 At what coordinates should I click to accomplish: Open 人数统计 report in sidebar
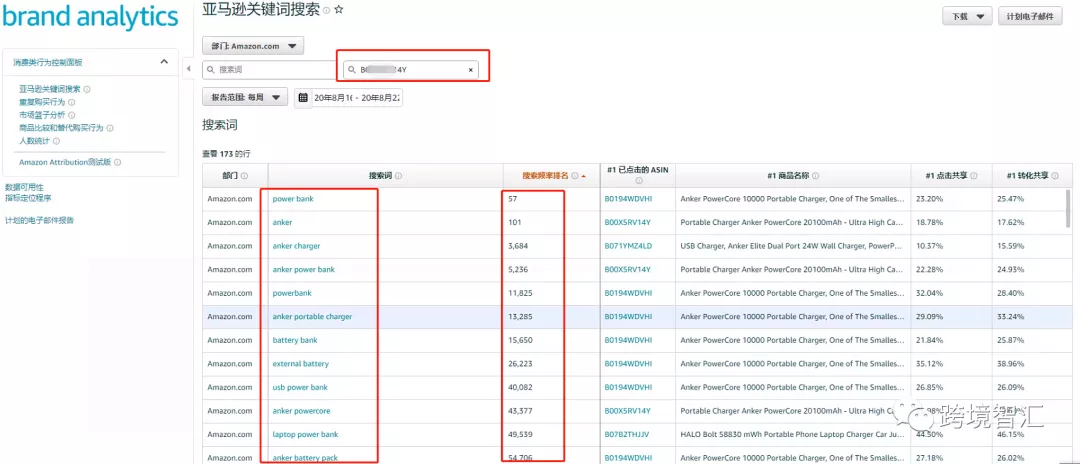click(x=34, y=141)
